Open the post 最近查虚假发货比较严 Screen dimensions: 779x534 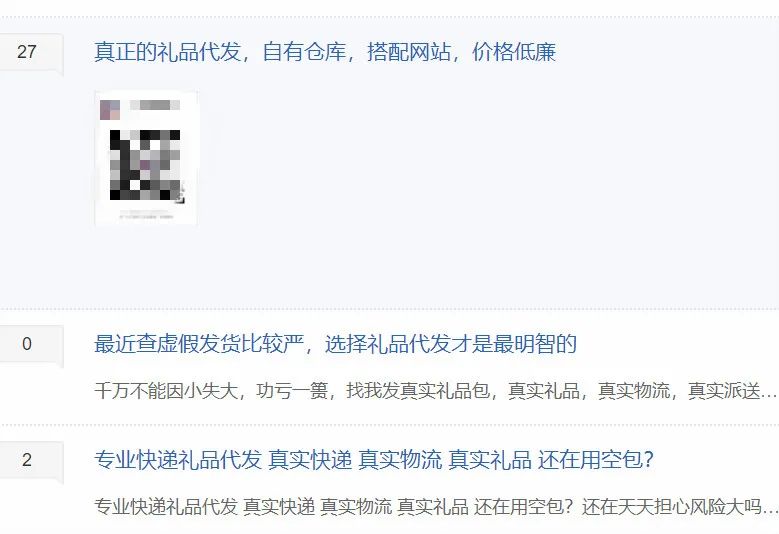335,344
